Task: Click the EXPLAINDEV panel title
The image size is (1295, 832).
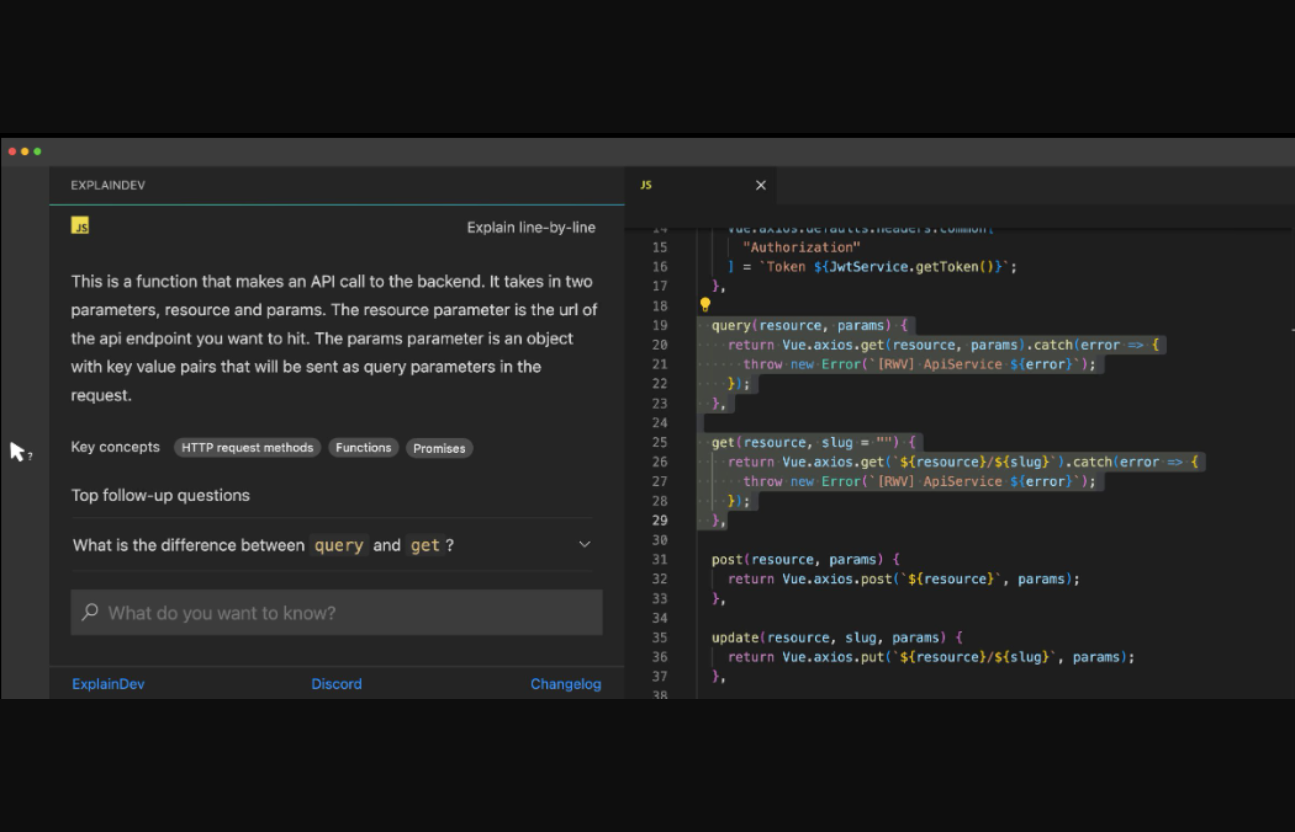Action: [x=108, y=185]
